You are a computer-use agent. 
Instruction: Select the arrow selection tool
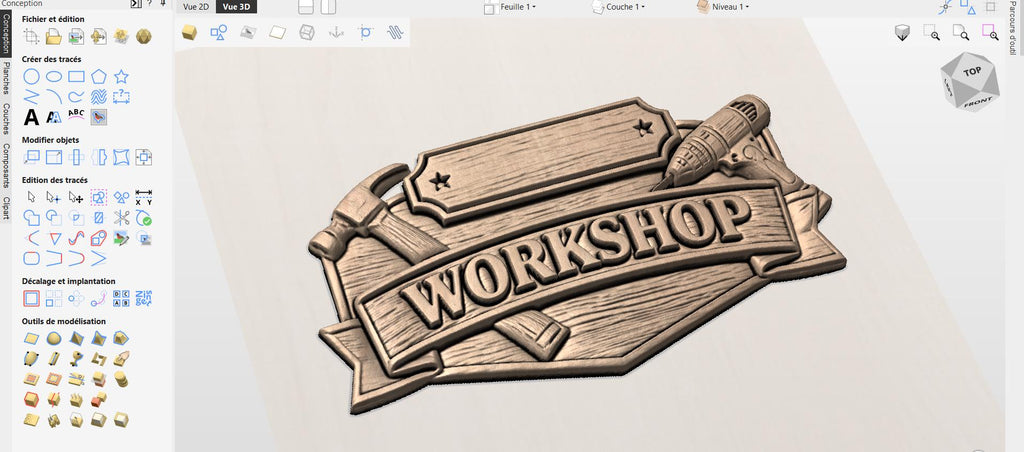pos(31,197)
